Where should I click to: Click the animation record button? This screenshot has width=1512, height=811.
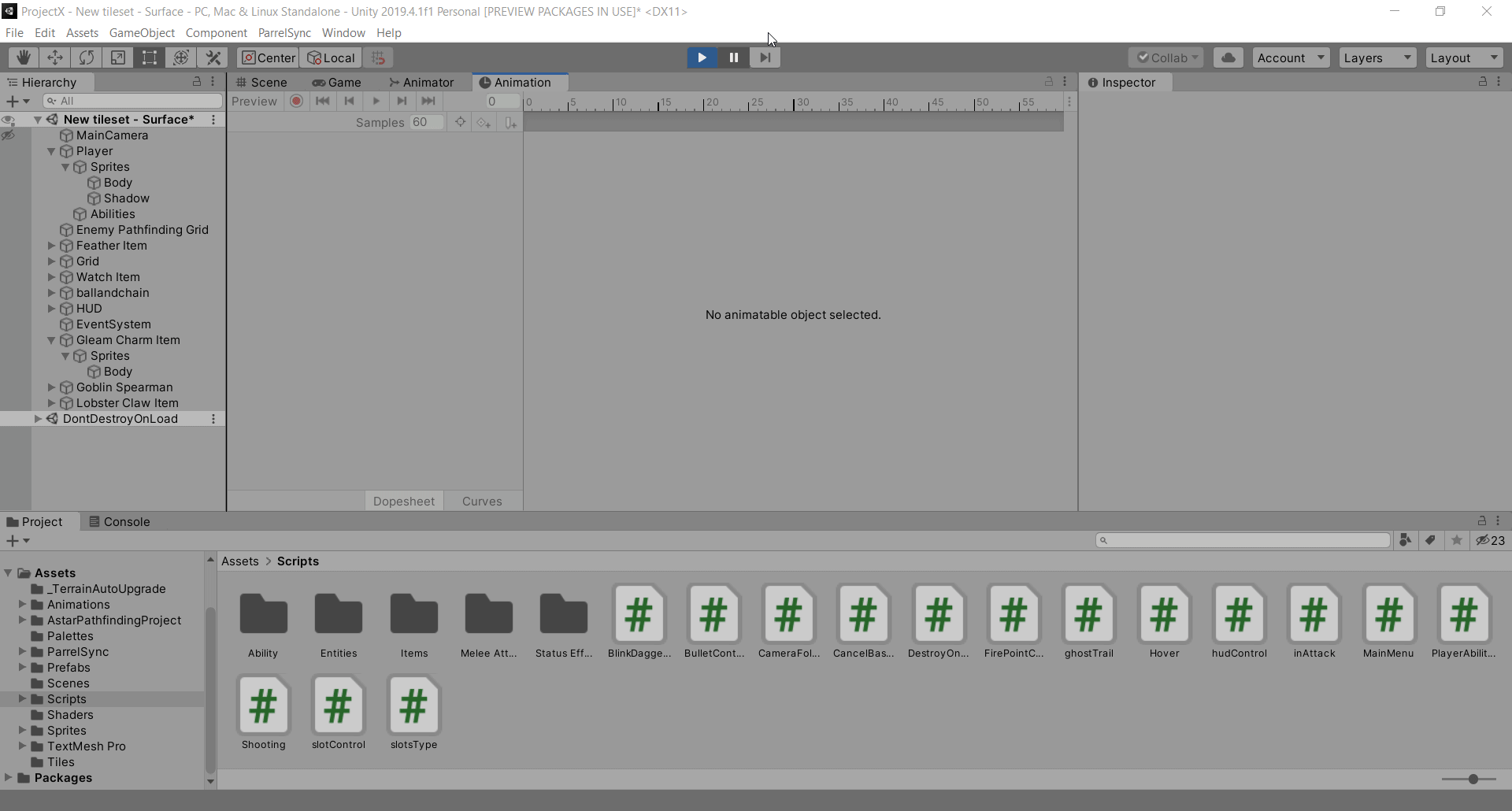pos(296,101)
